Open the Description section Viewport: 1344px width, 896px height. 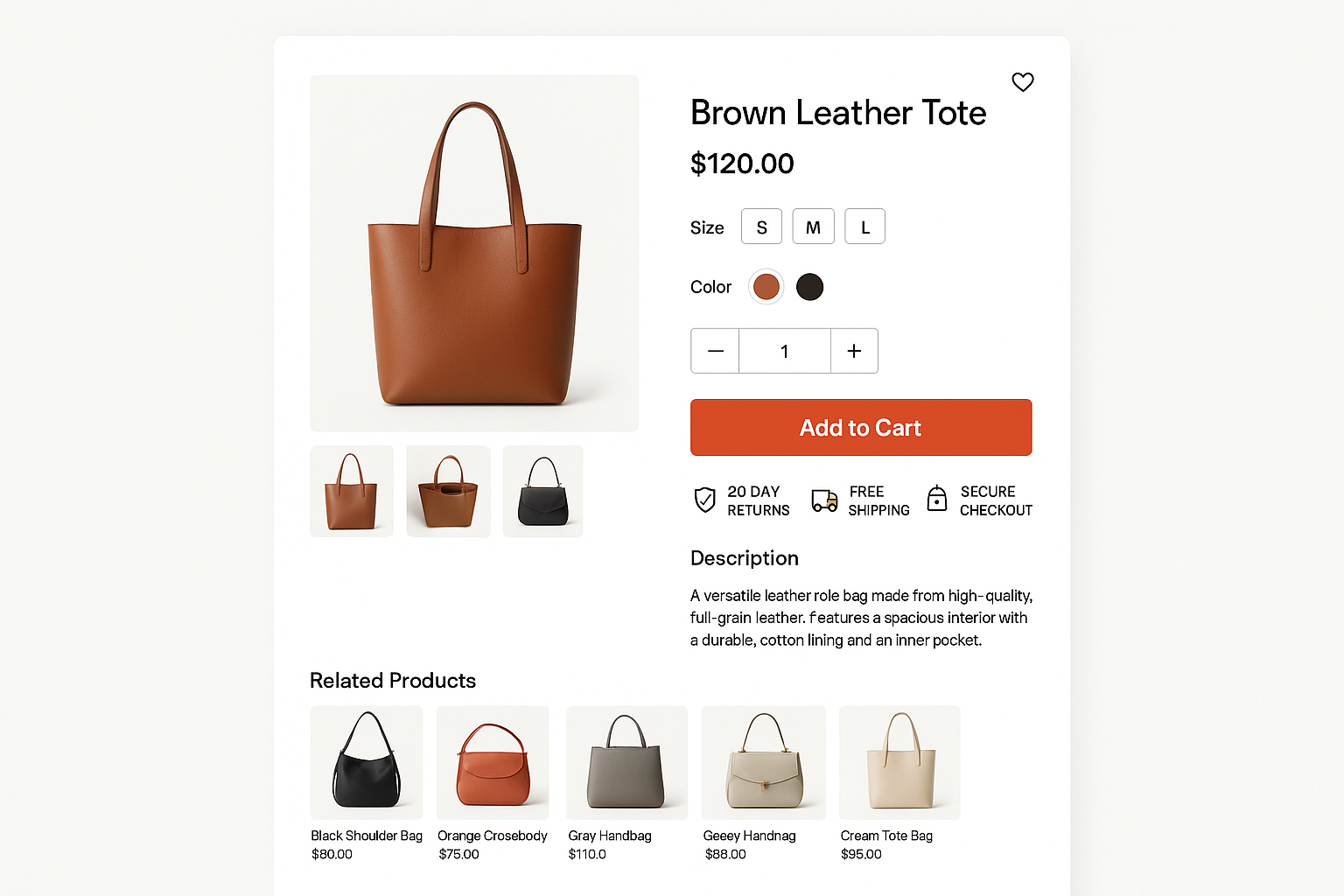744,558
